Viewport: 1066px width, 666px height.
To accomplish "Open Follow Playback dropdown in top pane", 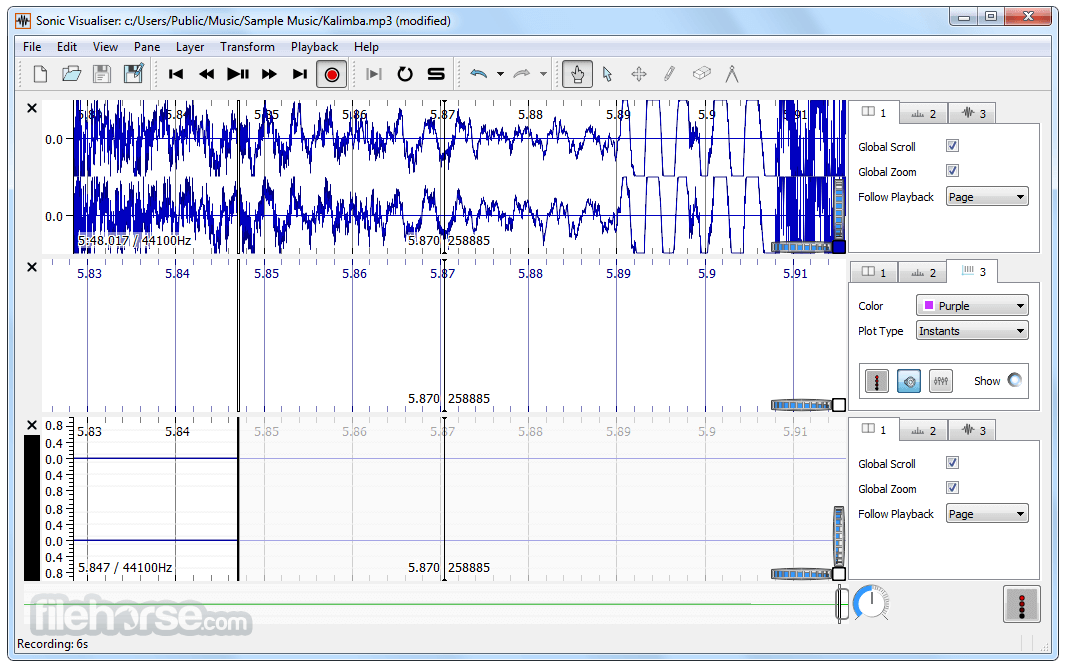I will [987, 197].
